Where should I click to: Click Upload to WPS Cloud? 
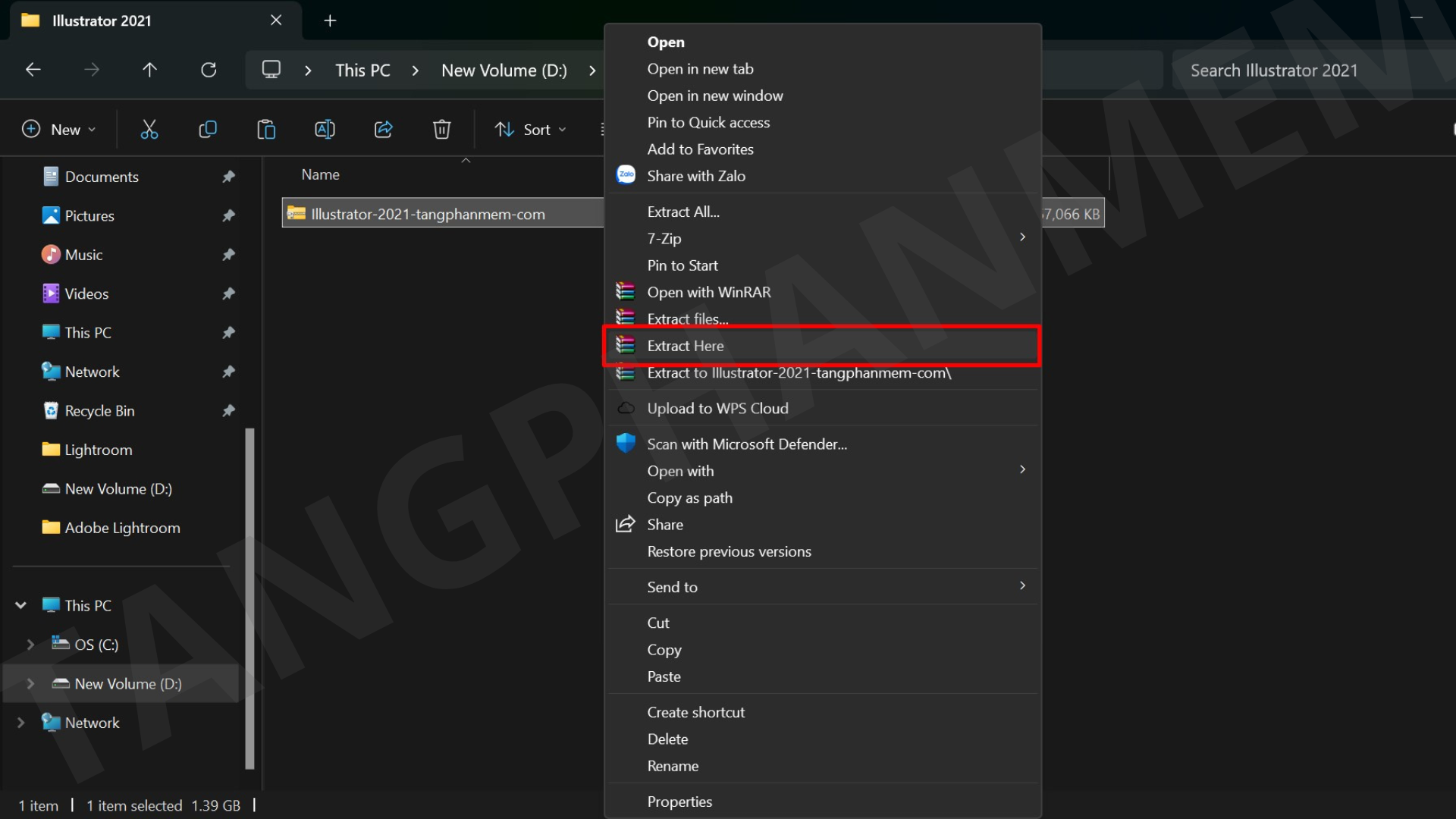click(822, 408)
